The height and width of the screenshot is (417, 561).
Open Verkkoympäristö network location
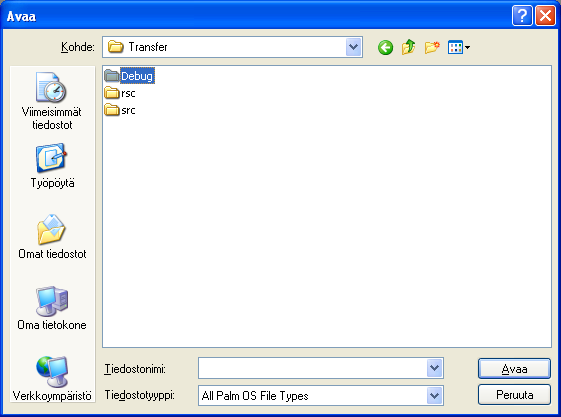point(52,379)
